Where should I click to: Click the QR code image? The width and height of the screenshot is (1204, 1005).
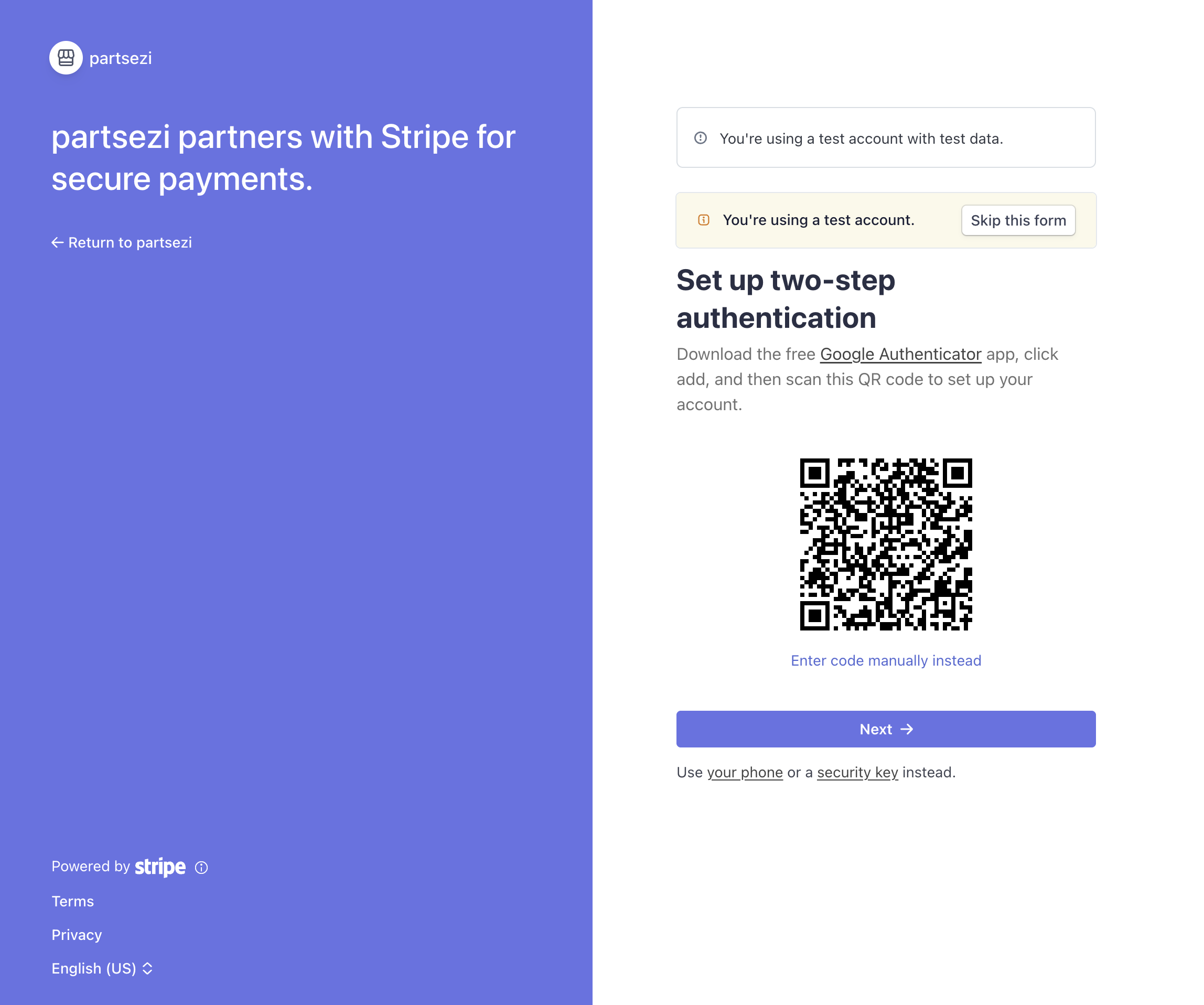click(886, 544)
